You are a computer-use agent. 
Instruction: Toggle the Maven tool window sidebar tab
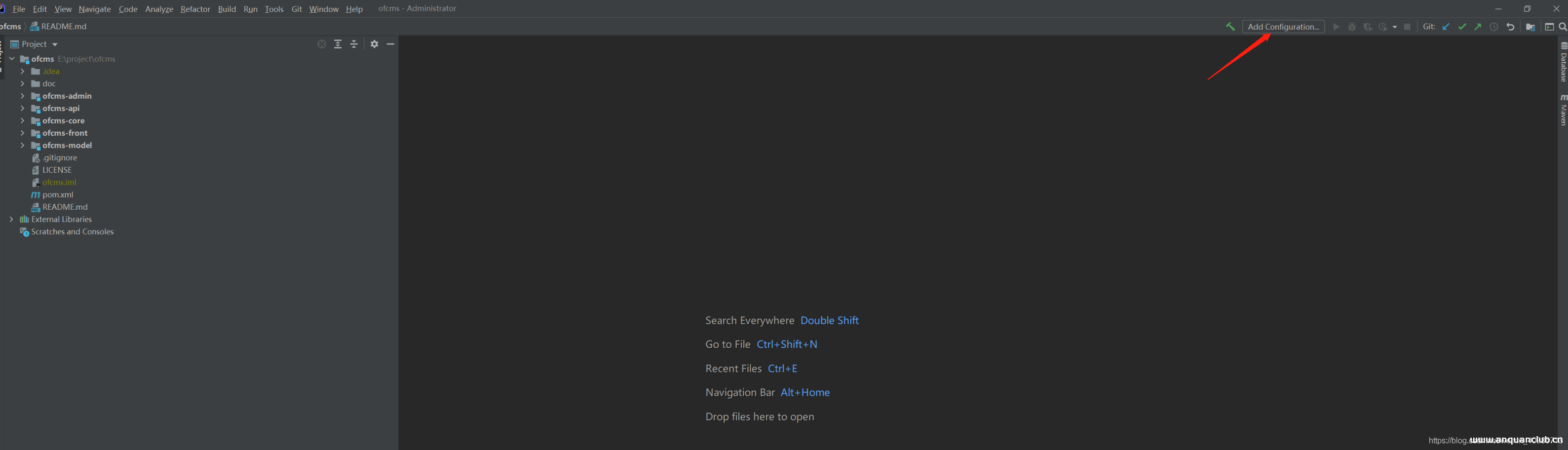(1563, 110)
